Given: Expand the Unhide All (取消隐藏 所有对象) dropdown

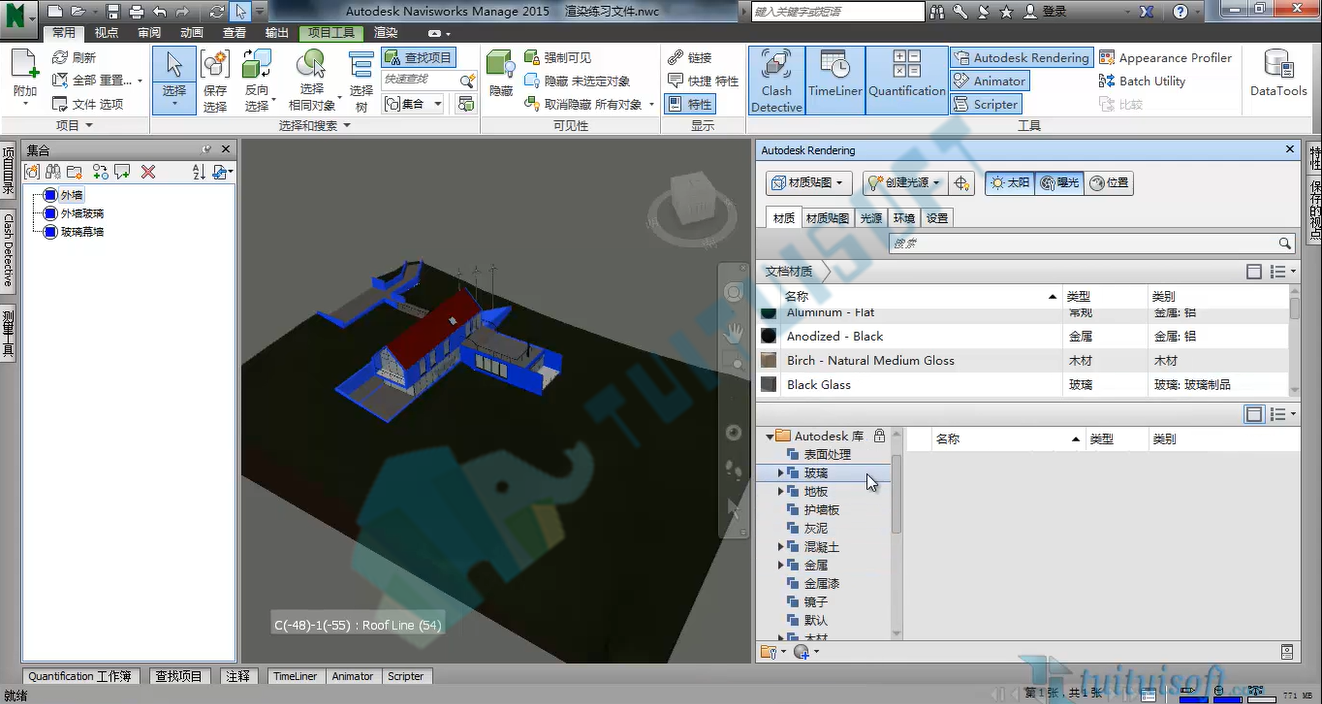Looking at the screenshot, I should click(x=652, y=104).
